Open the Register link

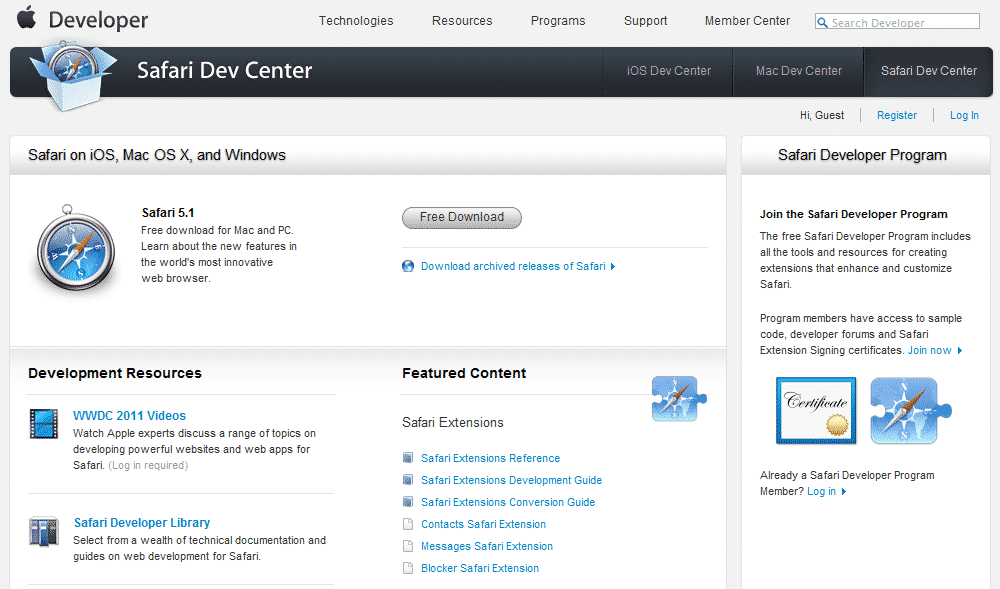(897, 115)
